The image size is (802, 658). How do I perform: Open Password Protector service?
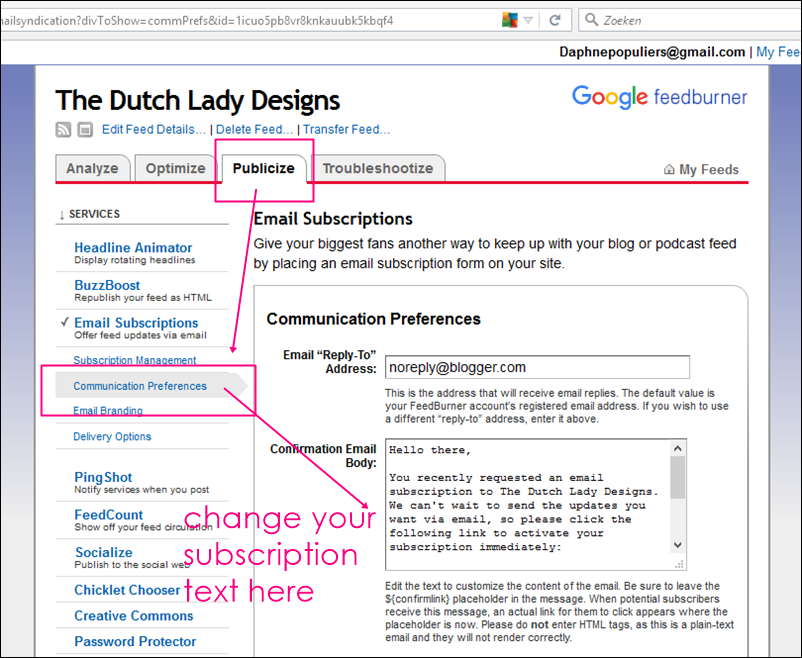coord(135,641)
